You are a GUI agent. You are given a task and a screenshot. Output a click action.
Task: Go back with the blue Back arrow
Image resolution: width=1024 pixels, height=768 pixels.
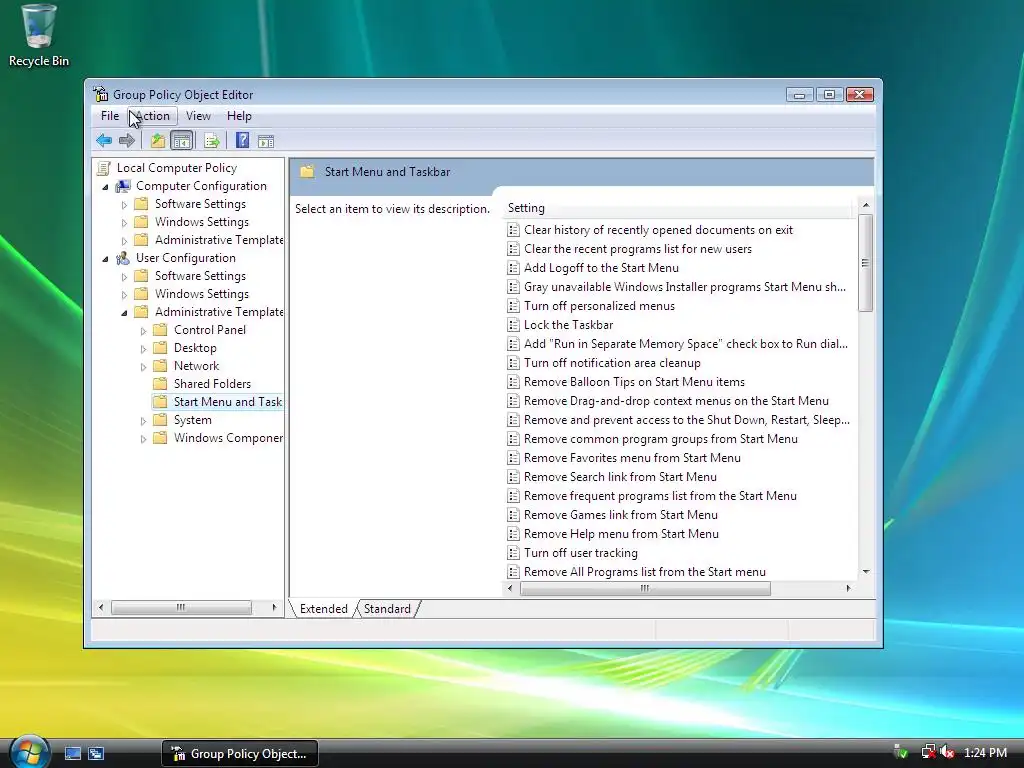pyautogui.click(x=104, y=140)
